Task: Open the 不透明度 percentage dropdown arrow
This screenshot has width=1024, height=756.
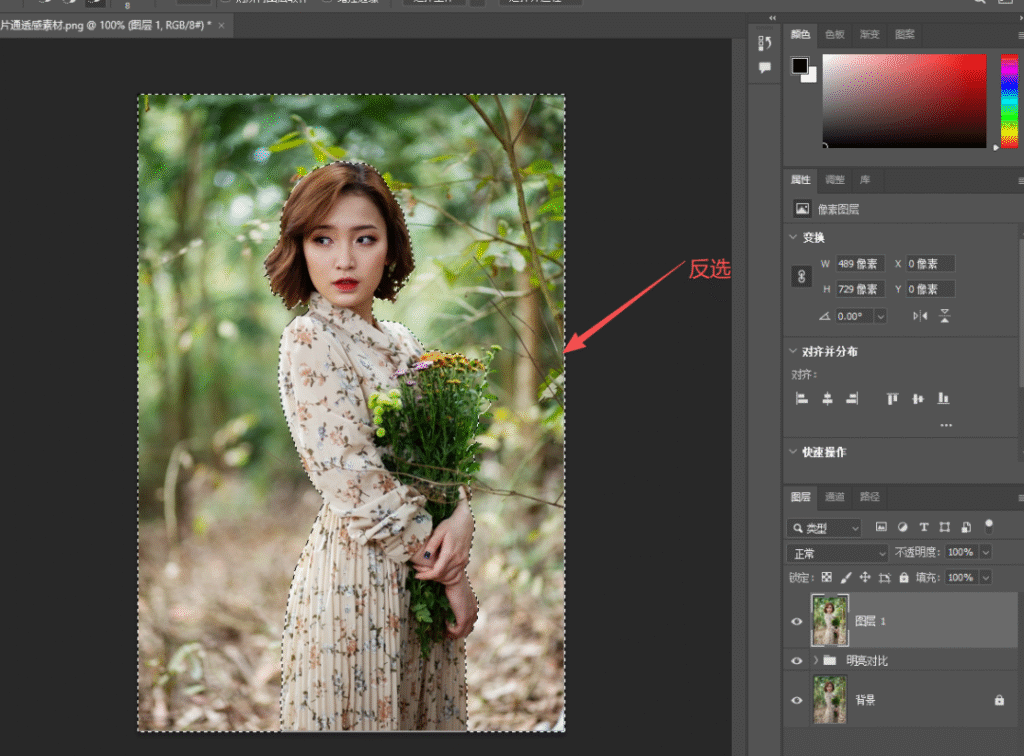Action: (986, 552)
